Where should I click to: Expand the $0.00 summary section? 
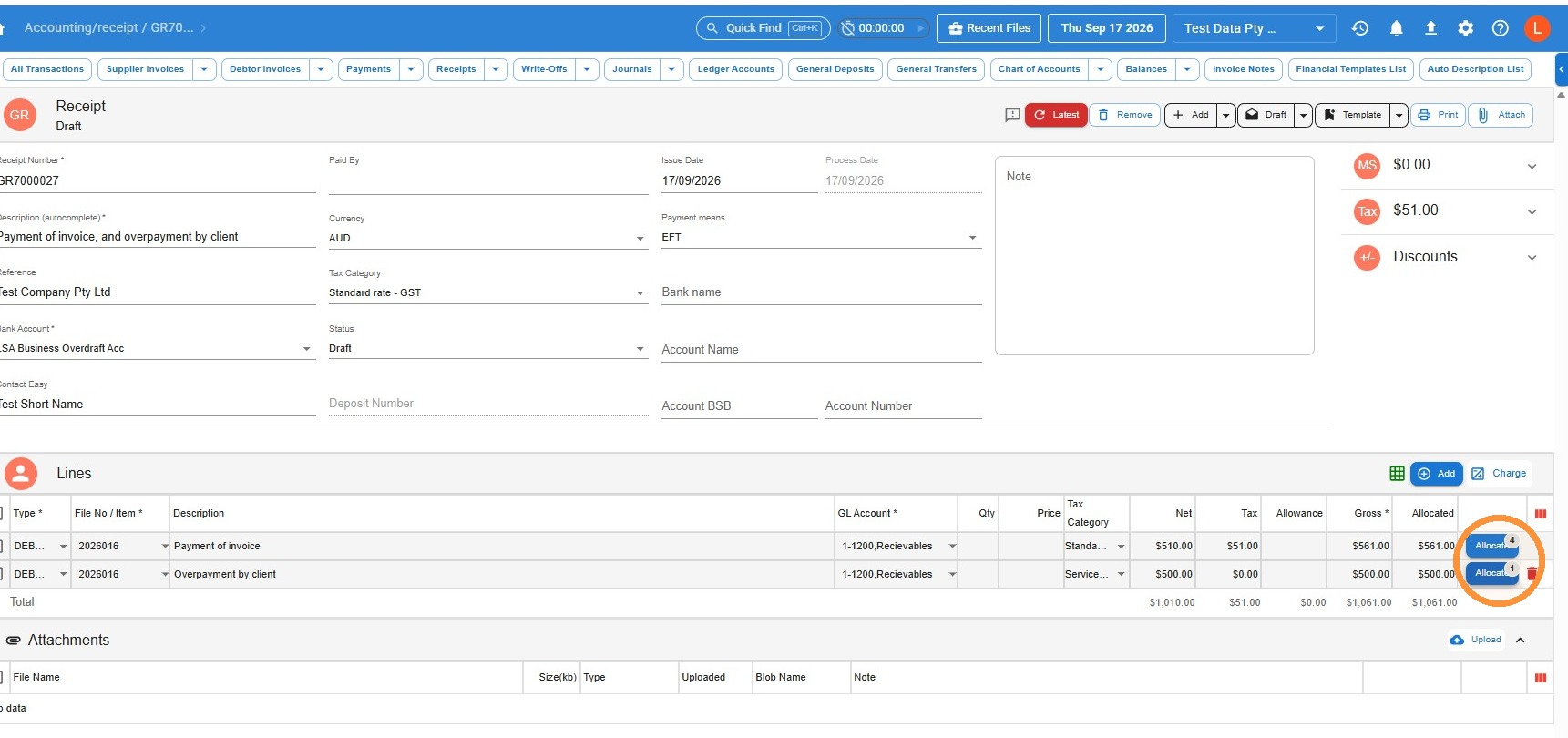pyautogui.click(x=1532, y=166)
